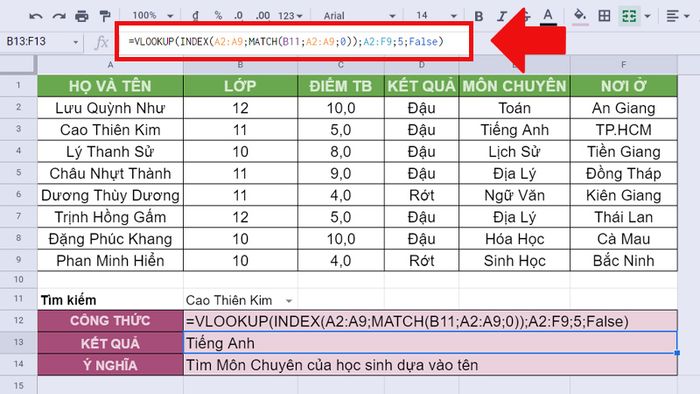The image size is (700, 394).
Task: Select cell Bắc Ninh
Action: pyautogui.click(x=624, y=261)
